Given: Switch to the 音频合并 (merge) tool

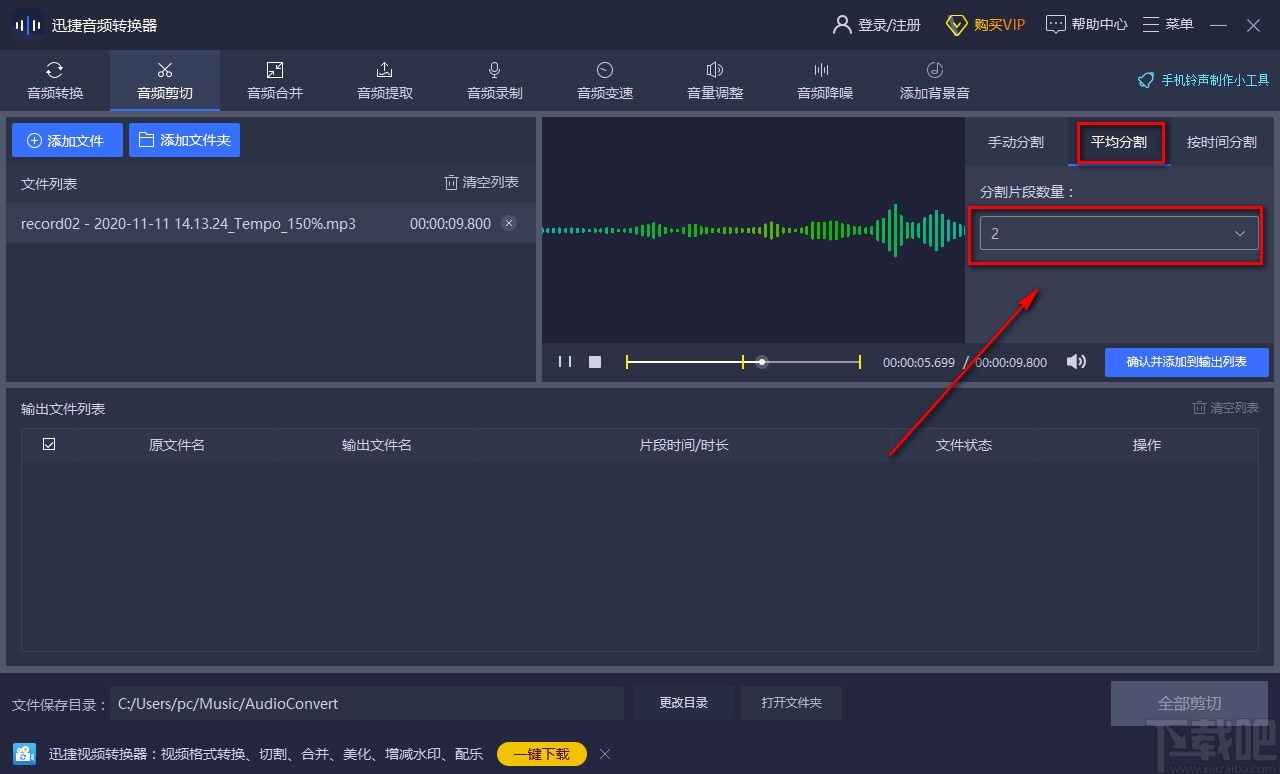Looking at the screenshot, I should 274,80.
